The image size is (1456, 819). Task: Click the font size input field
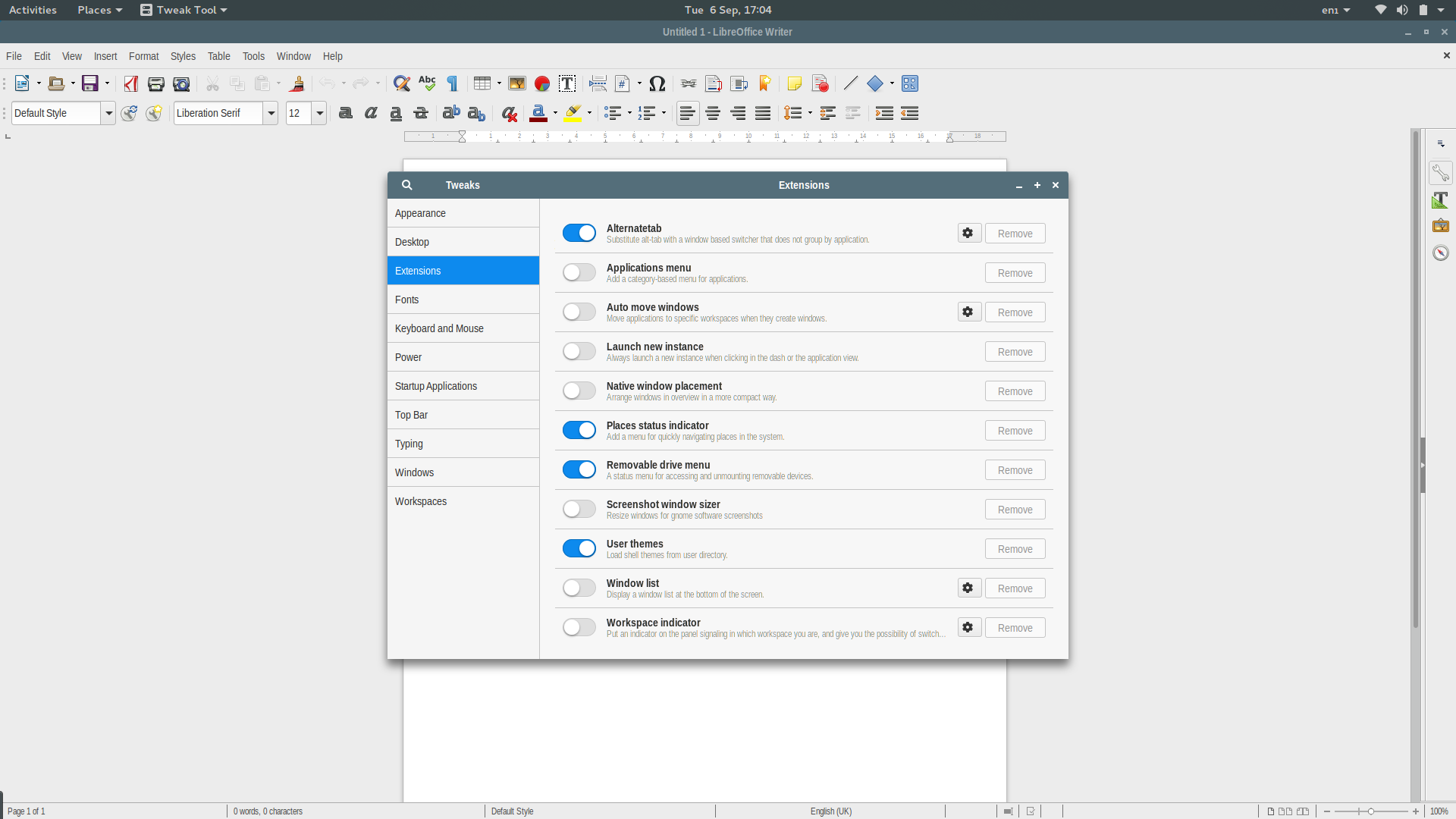pos(299,113)
